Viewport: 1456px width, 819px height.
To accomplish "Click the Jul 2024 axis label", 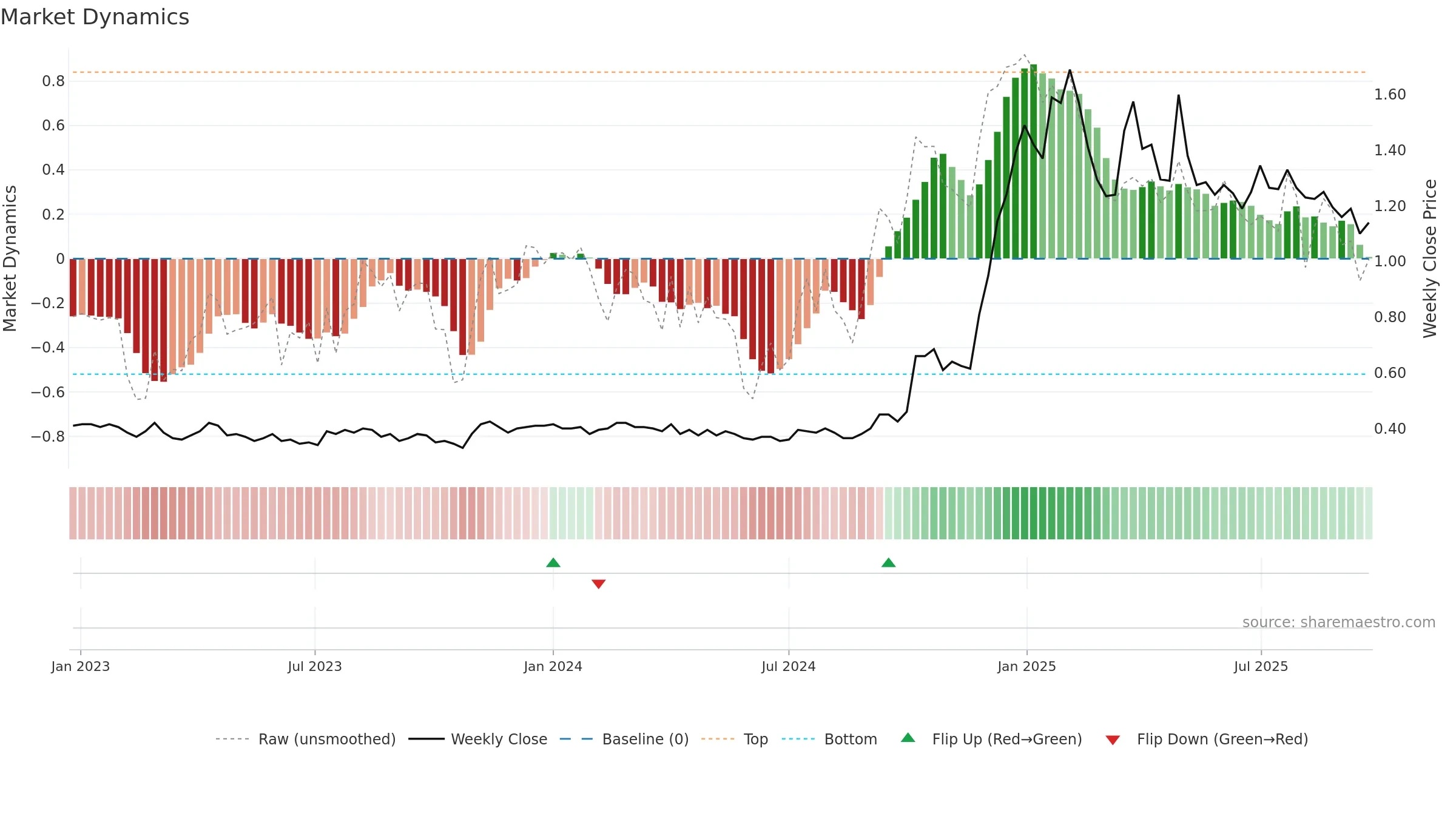I will [789, 666].
